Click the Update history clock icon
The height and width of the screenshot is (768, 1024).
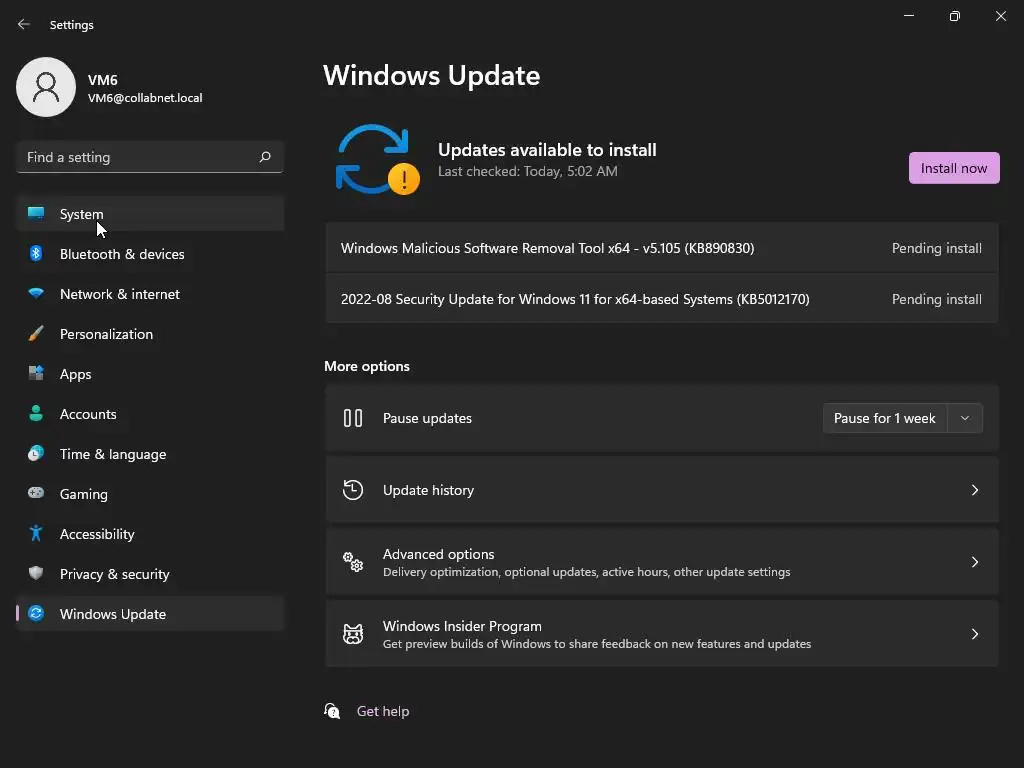[x=353, y=490]
